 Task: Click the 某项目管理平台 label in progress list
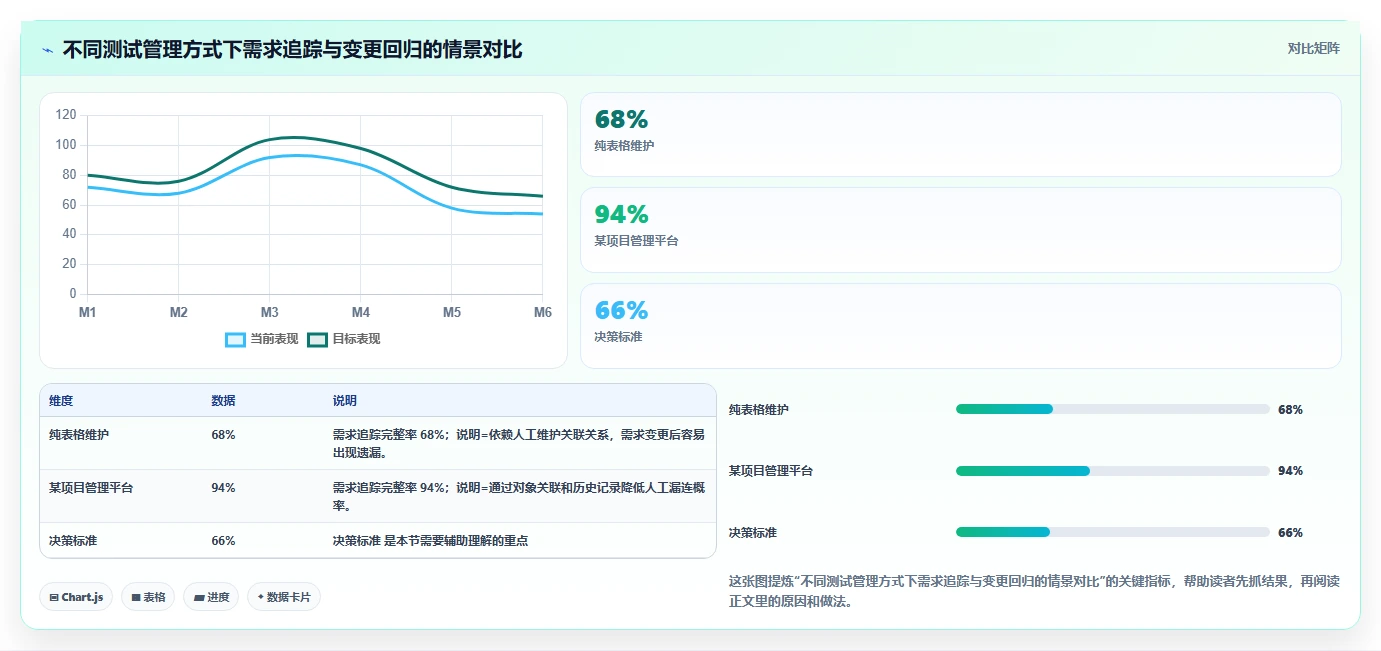click(771, 471)
